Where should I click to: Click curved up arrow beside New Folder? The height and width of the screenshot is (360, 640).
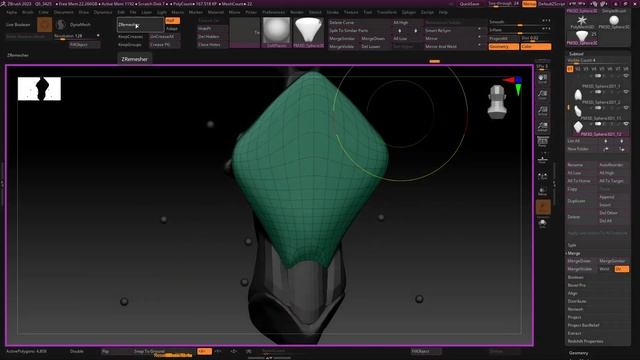(606, 149)
